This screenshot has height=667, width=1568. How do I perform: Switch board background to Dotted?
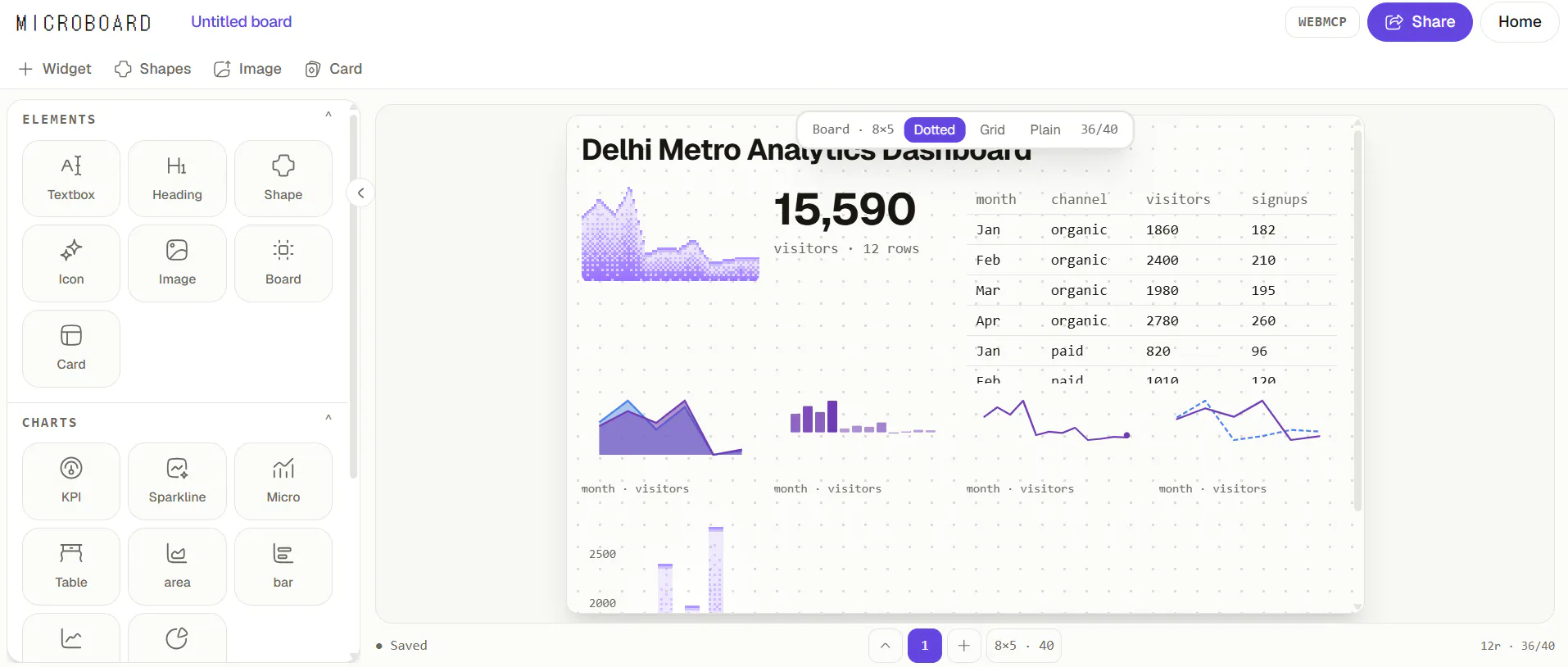coord(935,129)
